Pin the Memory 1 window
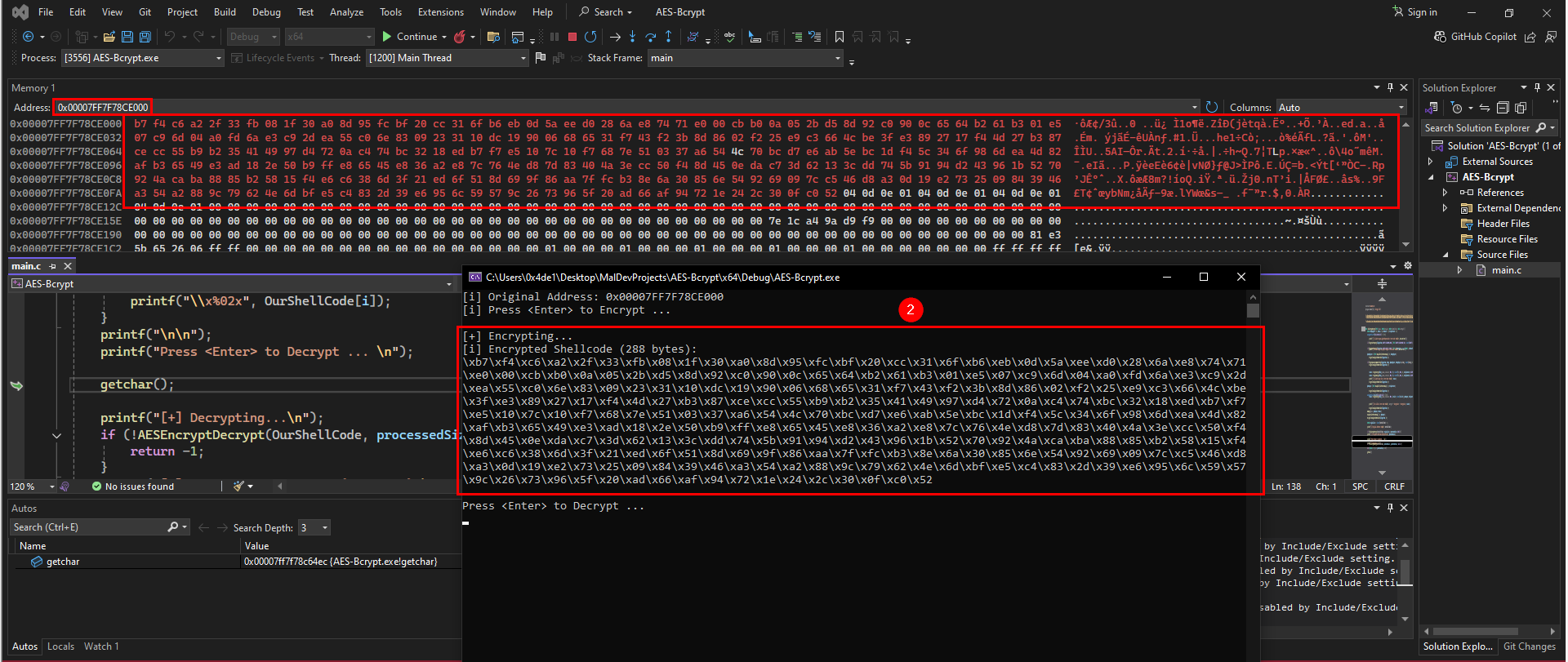 pos(1390,87)
